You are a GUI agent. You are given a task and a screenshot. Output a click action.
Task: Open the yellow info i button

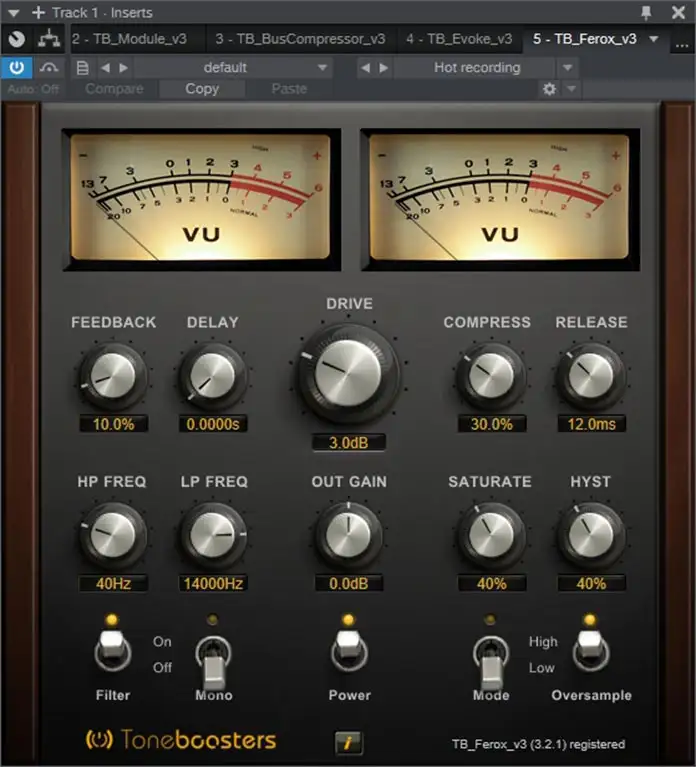tap(348, 743)
